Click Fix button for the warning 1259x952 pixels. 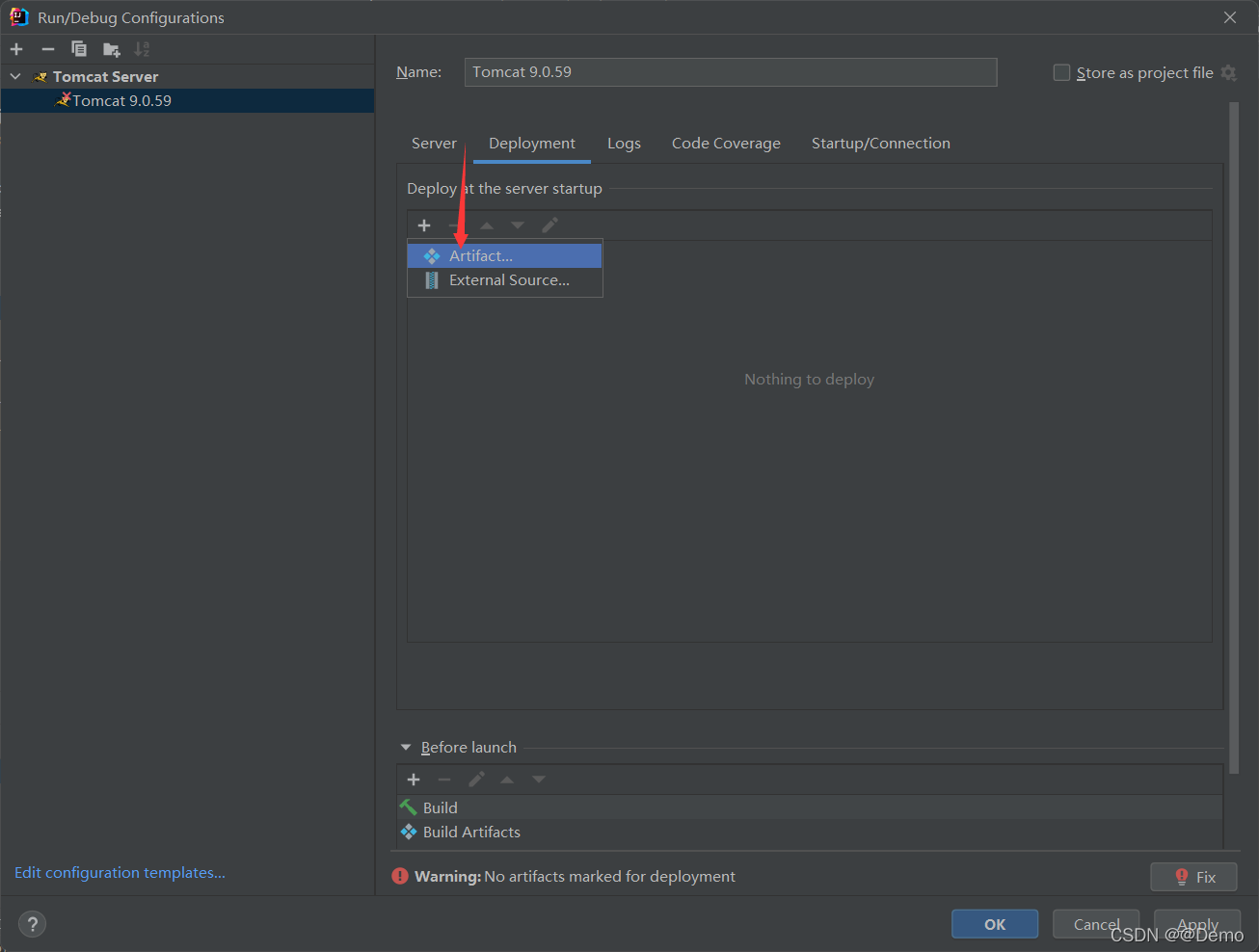pyautogui.click(x=1193, y=877)
